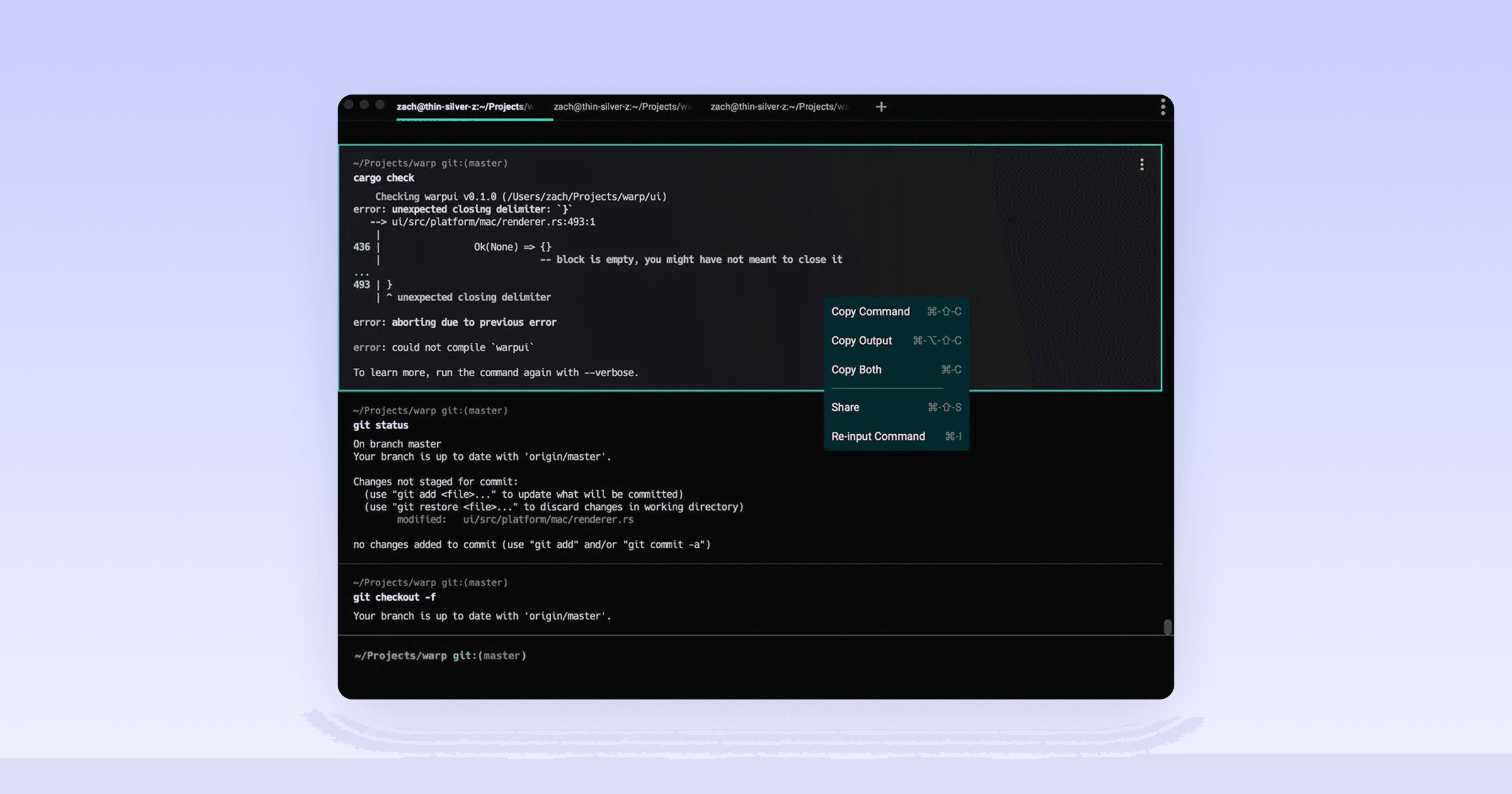Choose Share from the context menu
1512x794 pixels.
coord(896,407)
